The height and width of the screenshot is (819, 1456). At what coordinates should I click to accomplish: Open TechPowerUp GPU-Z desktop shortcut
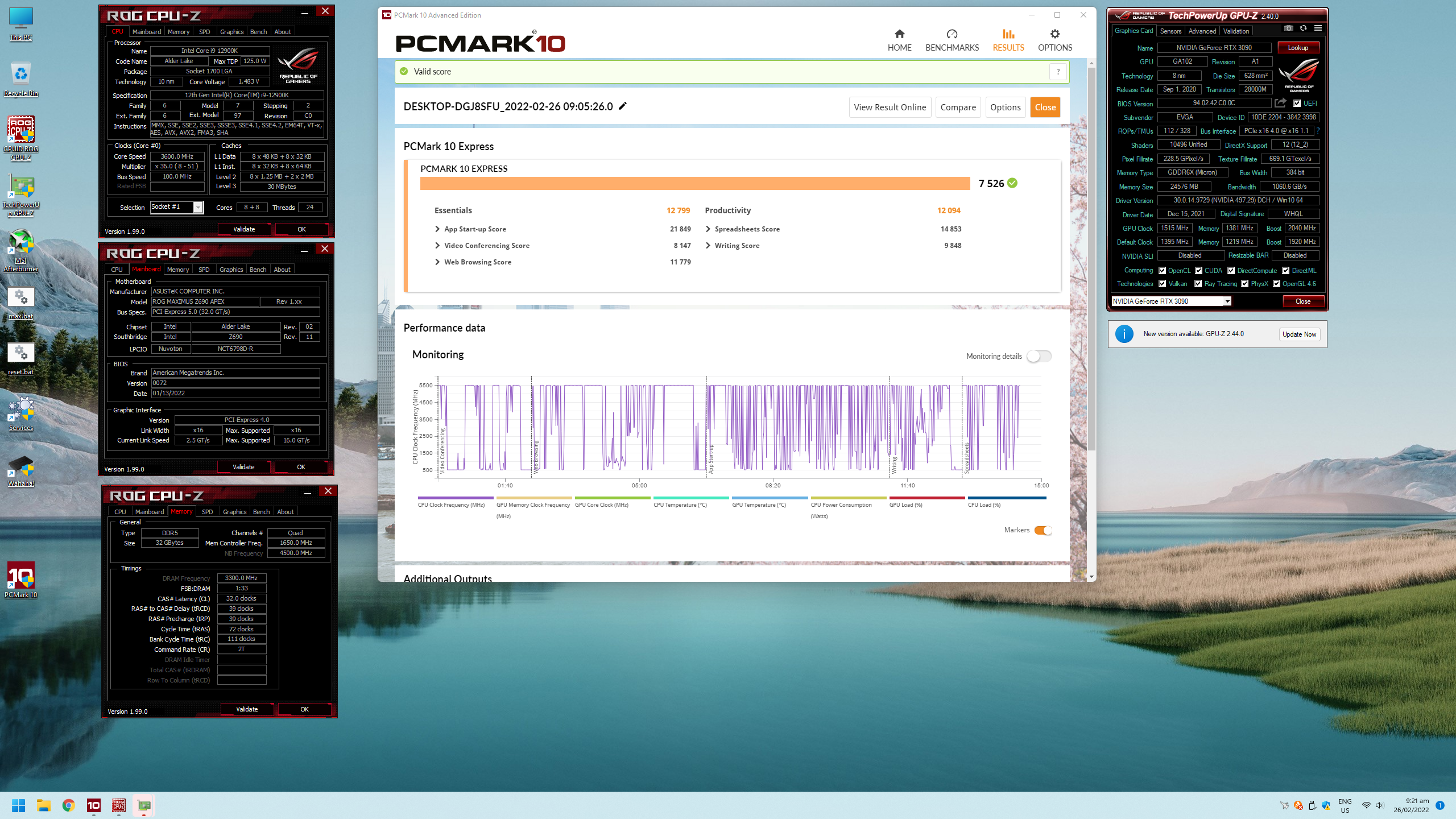tap(21, 195)
